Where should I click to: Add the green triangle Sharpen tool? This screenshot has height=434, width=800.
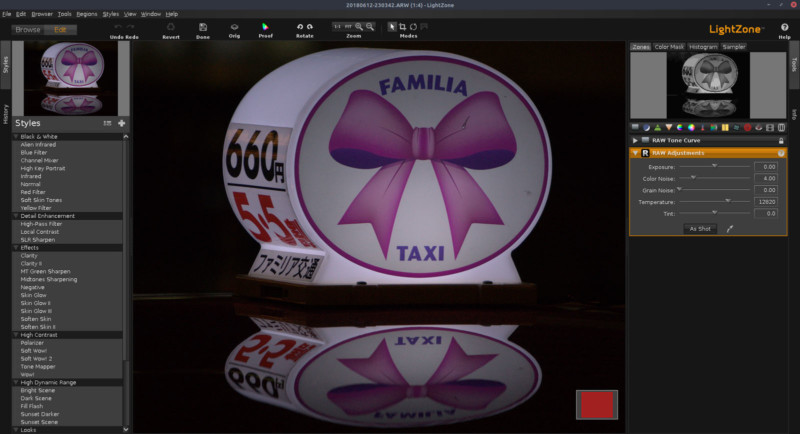(658, 127)
